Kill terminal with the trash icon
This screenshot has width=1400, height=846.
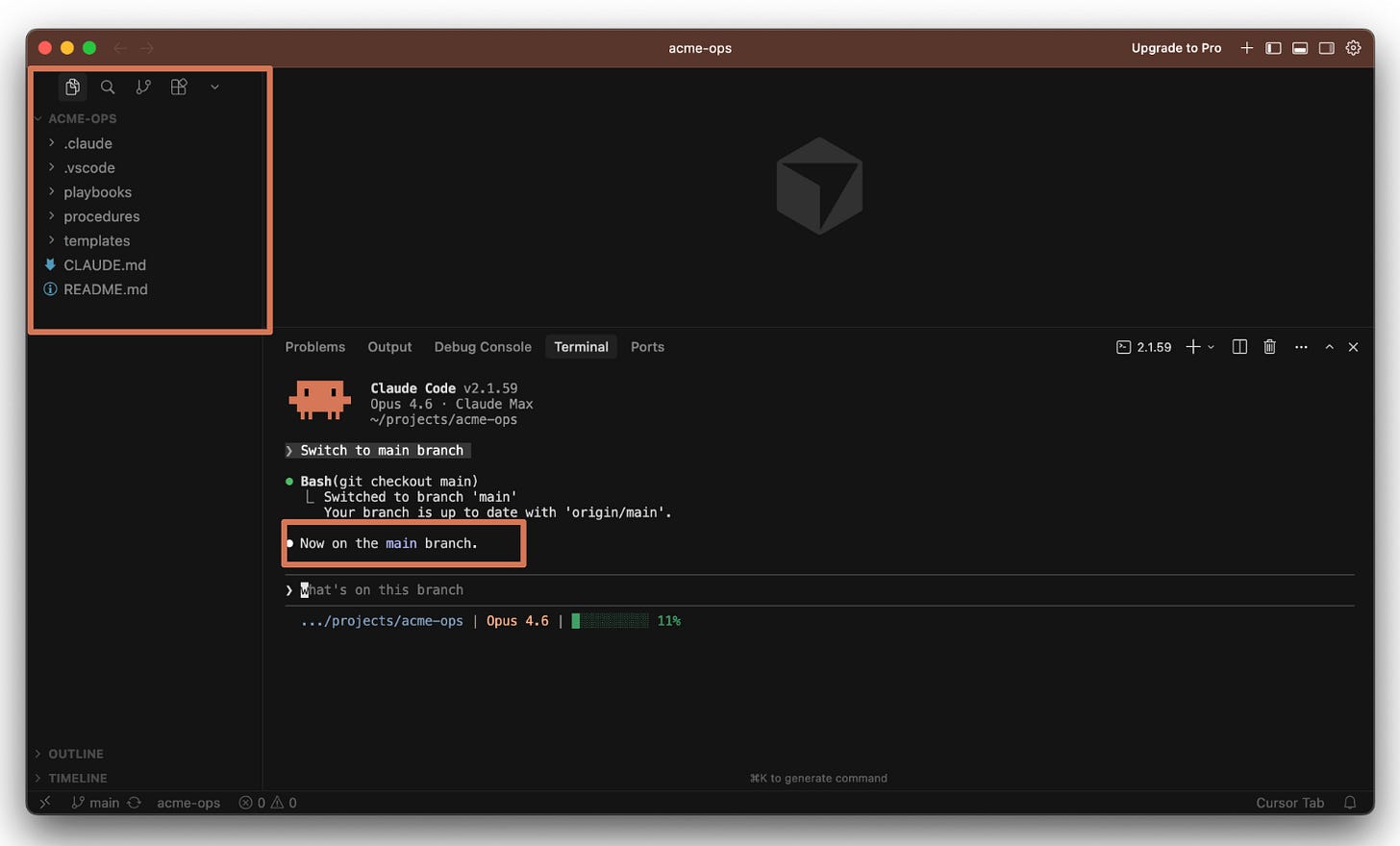(1269, 347)
